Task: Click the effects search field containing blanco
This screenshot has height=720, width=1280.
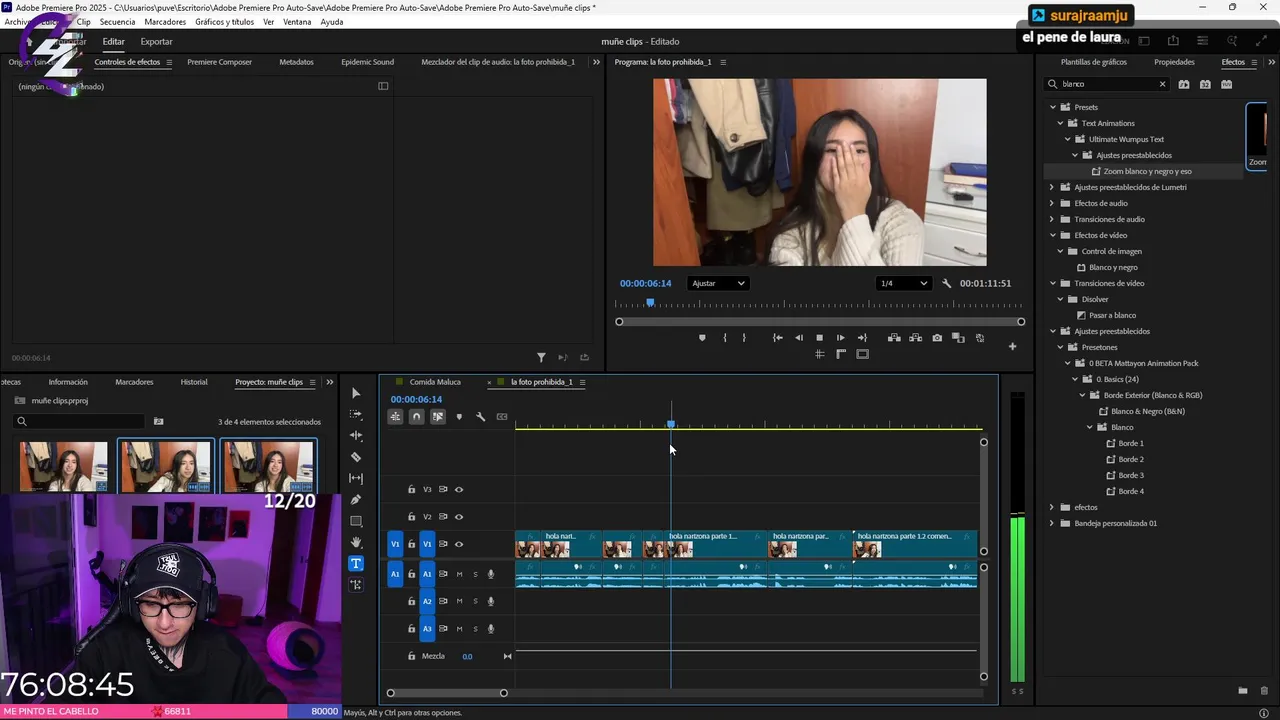Action: pos(1106,84)
